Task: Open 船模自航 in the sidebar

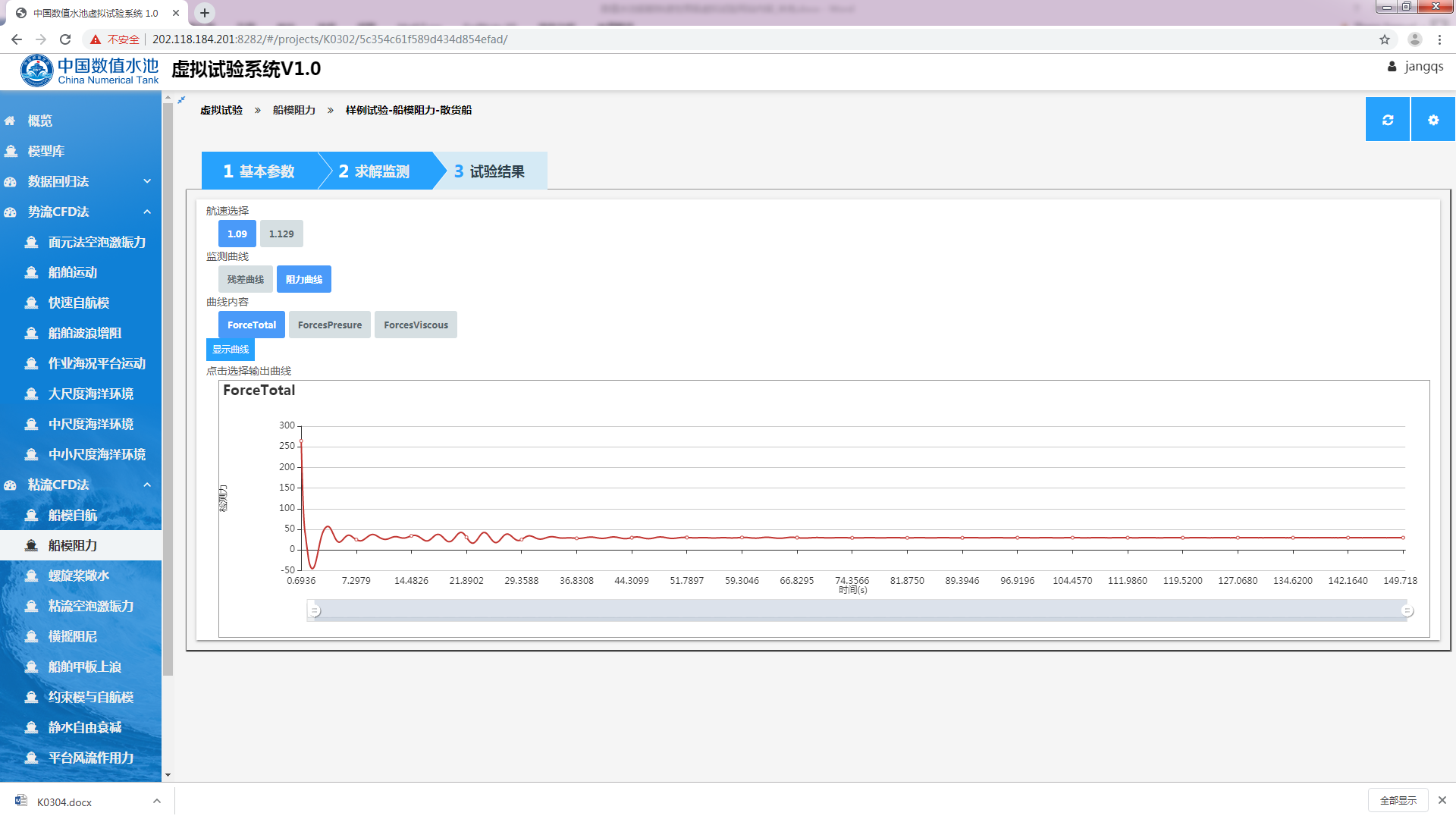Action: click(73, 515)
